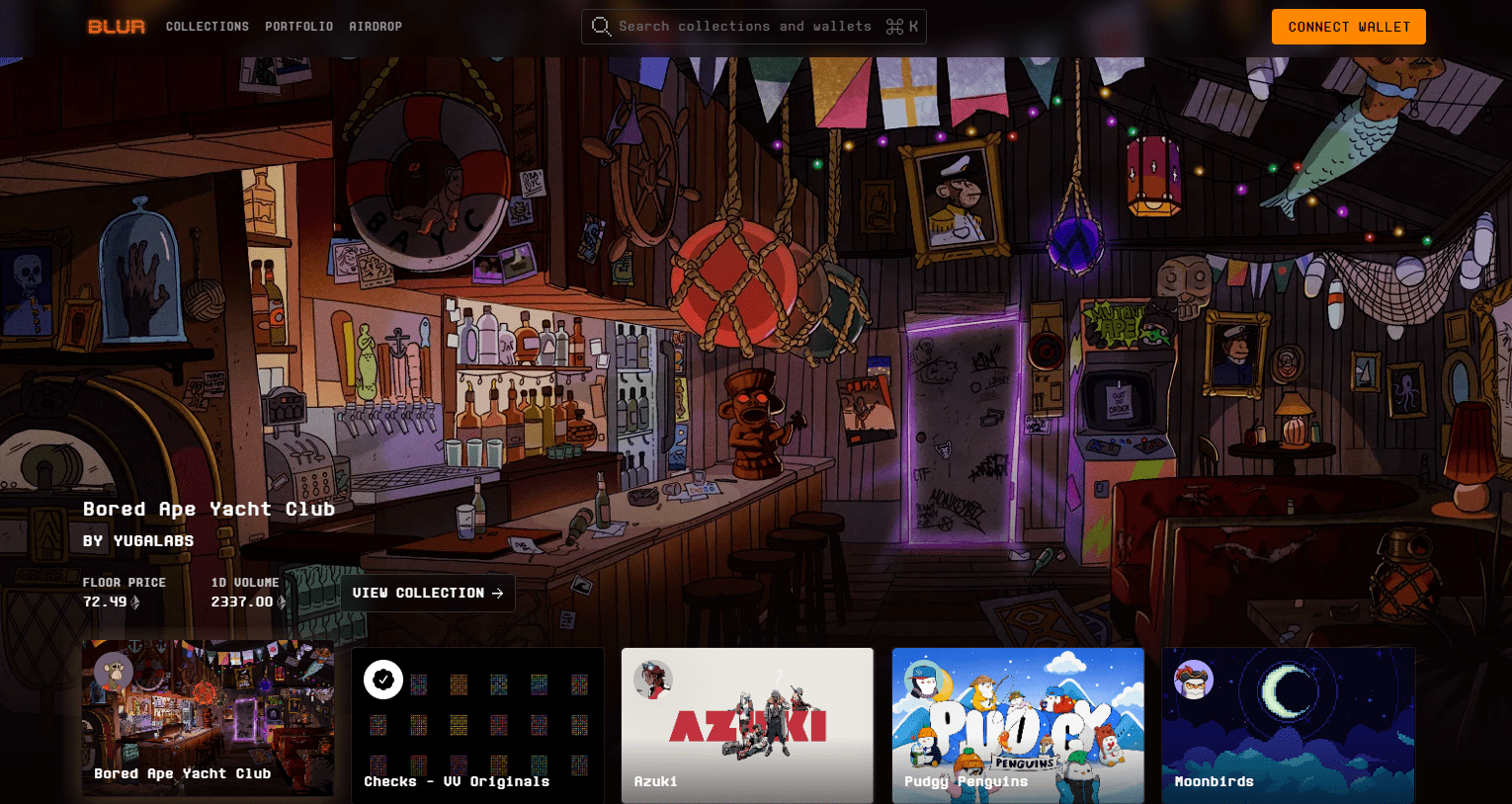The height and width of the screenshot is (804, 1512).
Task: Select the Azuki collection card
Action: coord(748,725)
